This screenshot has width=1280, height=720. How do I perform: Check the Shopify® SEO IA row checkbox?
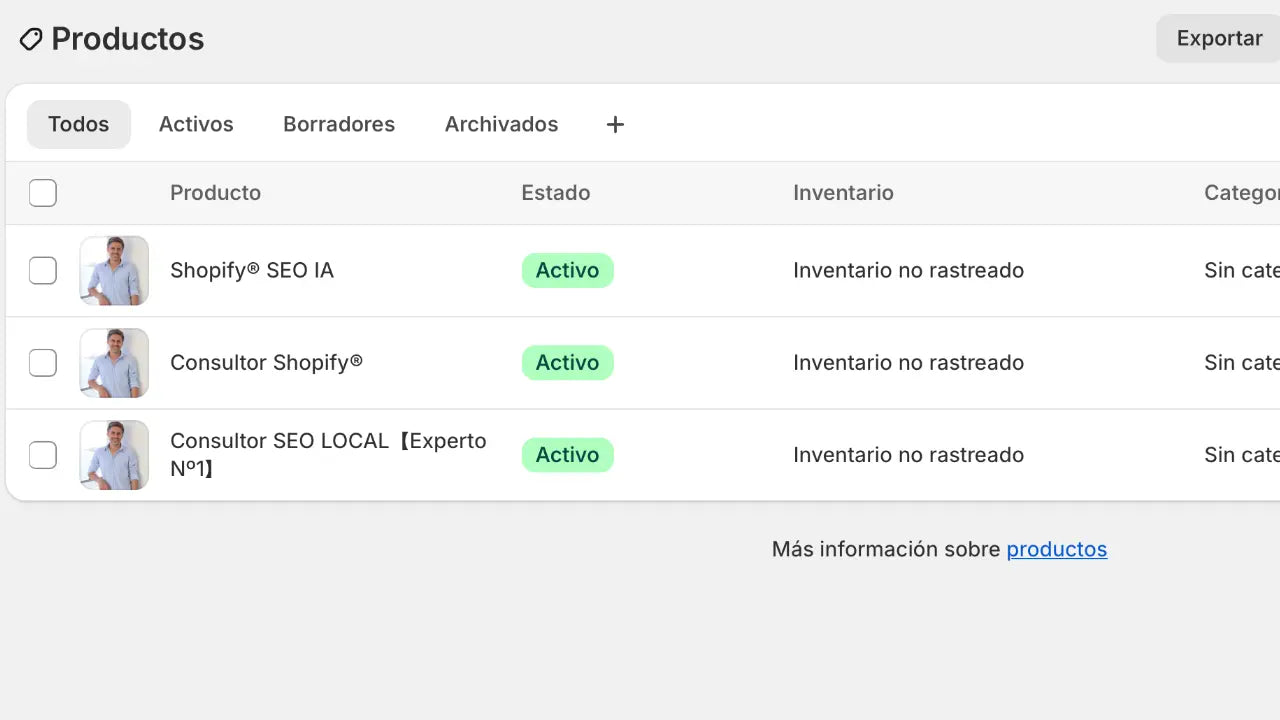pyautogui.click(x=42, y=270)
